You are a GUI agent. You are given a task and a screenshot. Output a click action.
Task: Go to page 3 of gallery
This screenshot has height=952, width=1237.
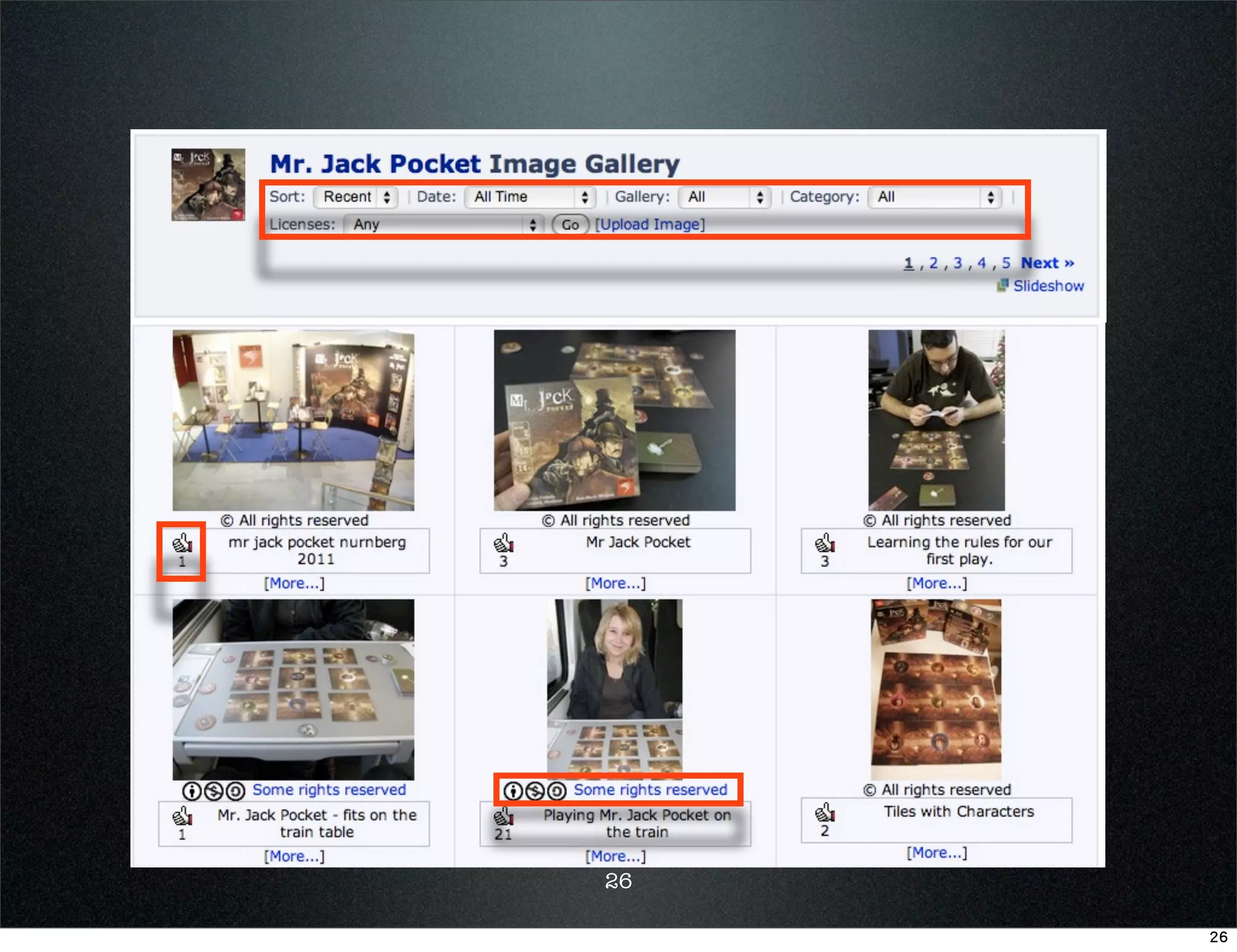957,263
